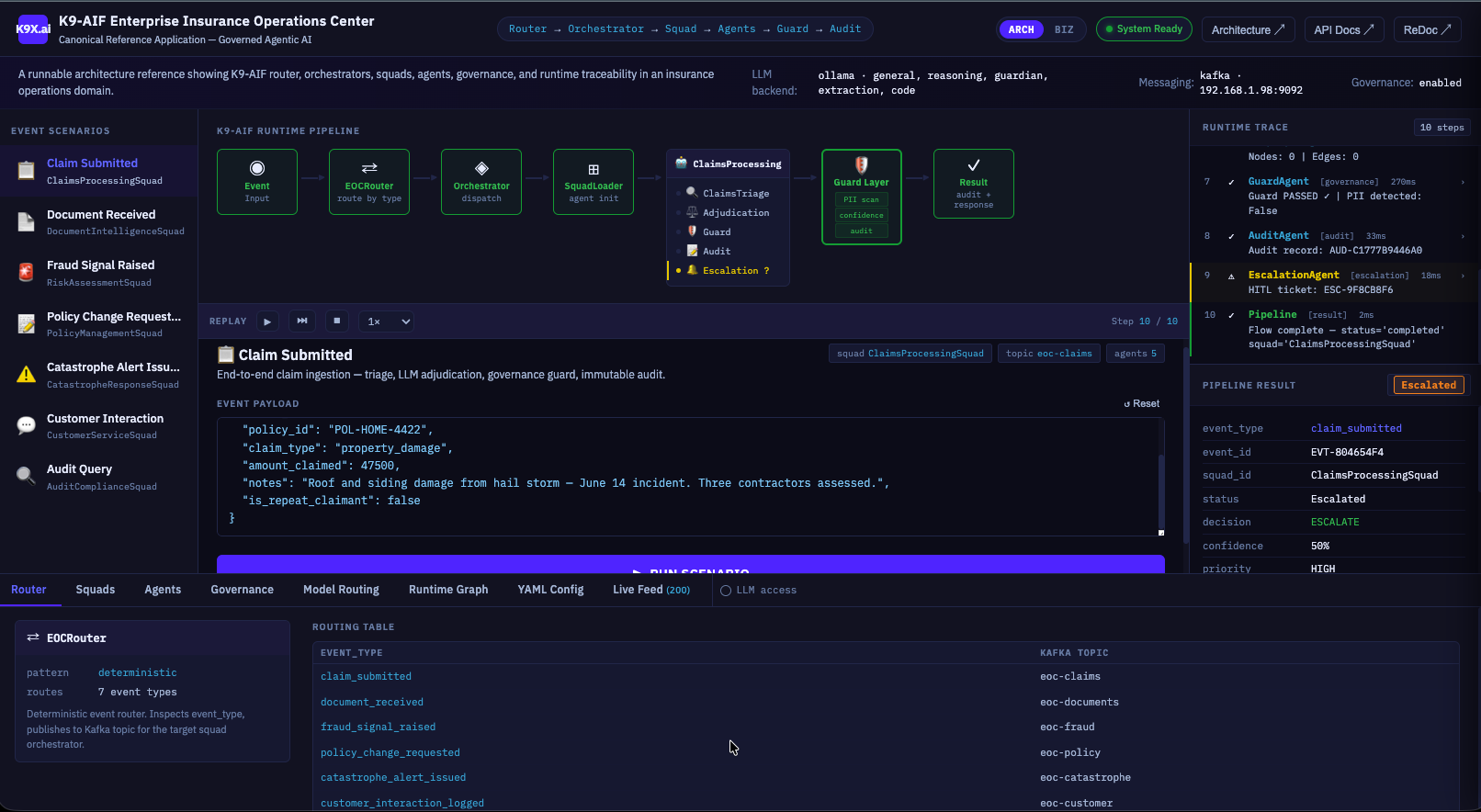The image size is (1481, 812).
Task: Open the YAML Config tab
Action: click(x=550, y=590)
